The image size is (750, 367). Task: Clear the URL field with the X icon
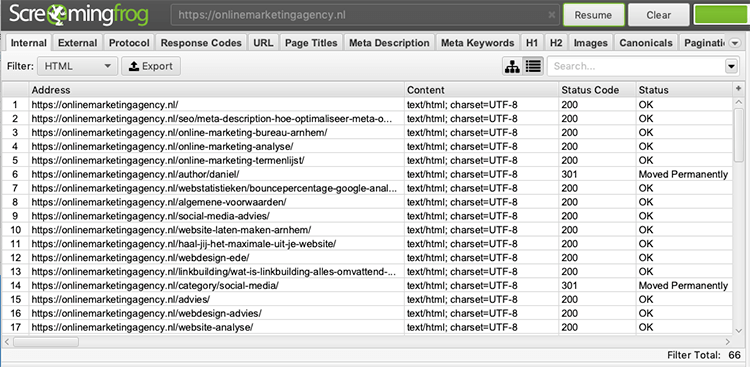[x=551, y=15]
